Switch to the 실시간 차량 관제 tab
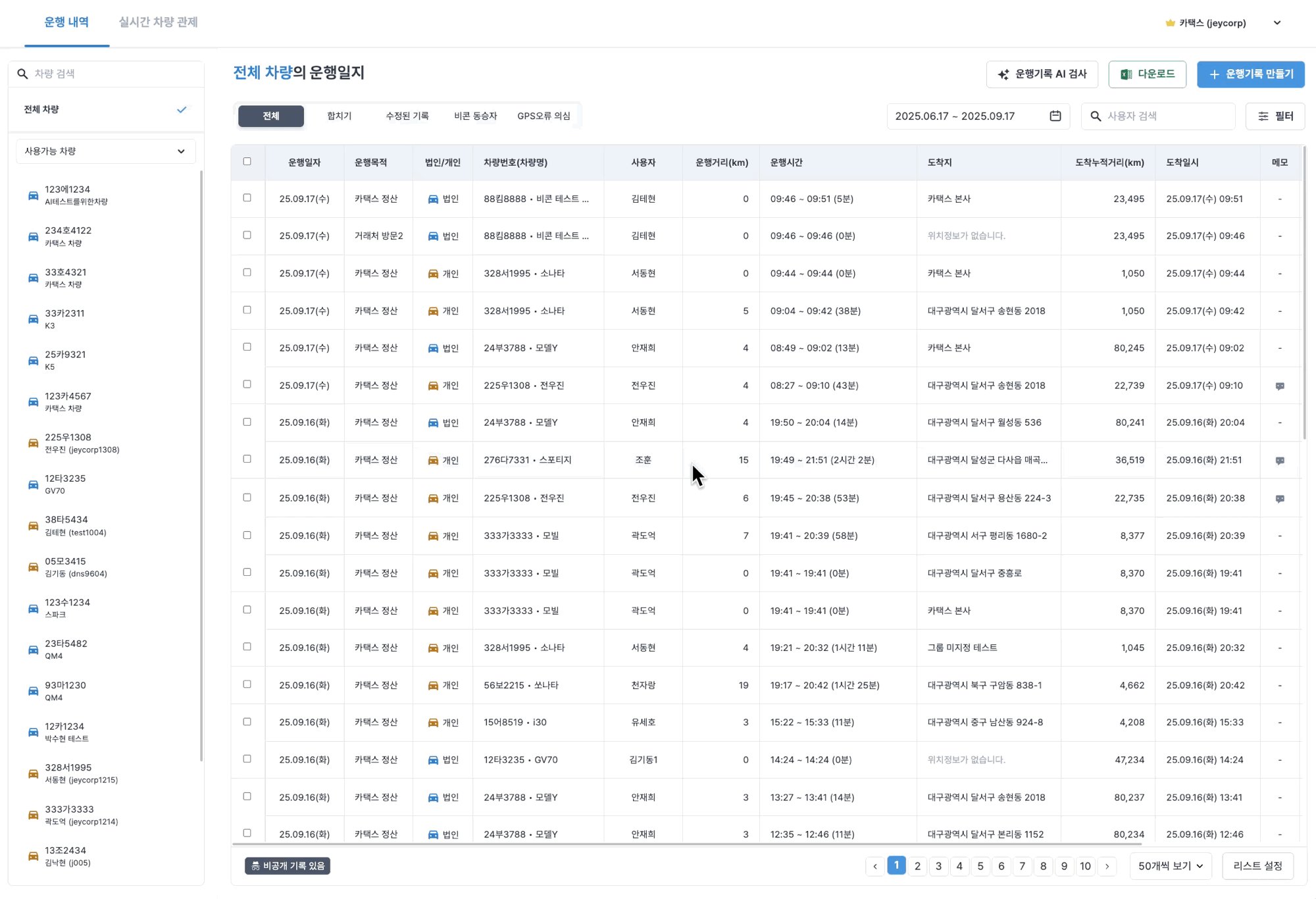 pyautogui.click(x=158, y=22)
